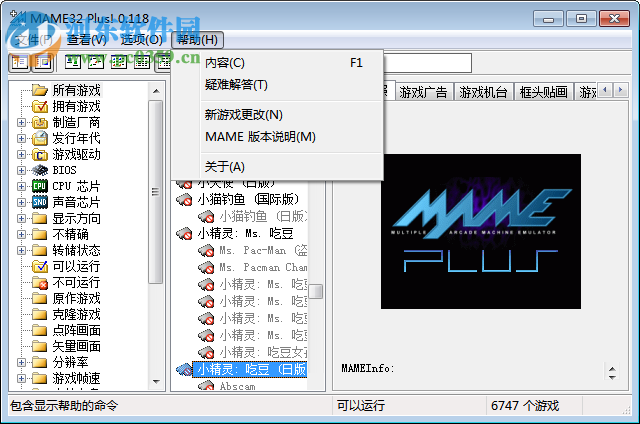Click the 不可运行 red-cross folder icon
This screenshot has width=640, height=424.
(40, 282)
